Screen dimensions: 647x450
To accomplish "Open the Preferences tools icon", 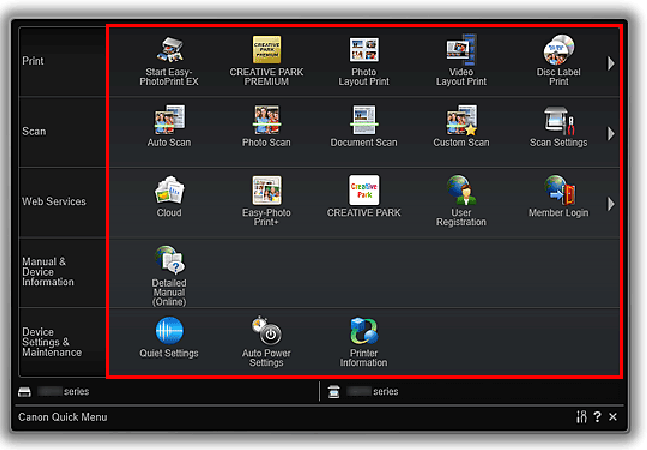I will (x=581, y=417).
